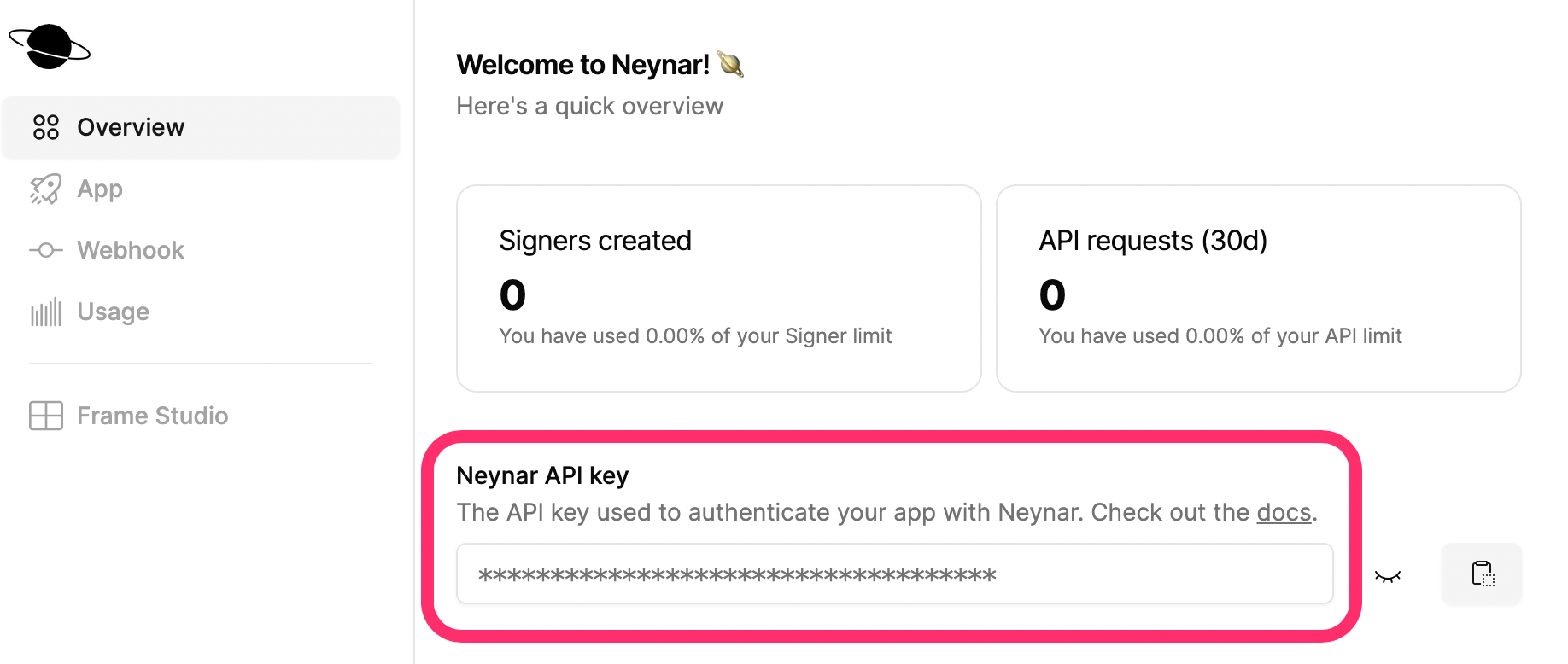The image size is (1568, 664).
Task: Click the Webhook node icon
Action: point(46,250)
